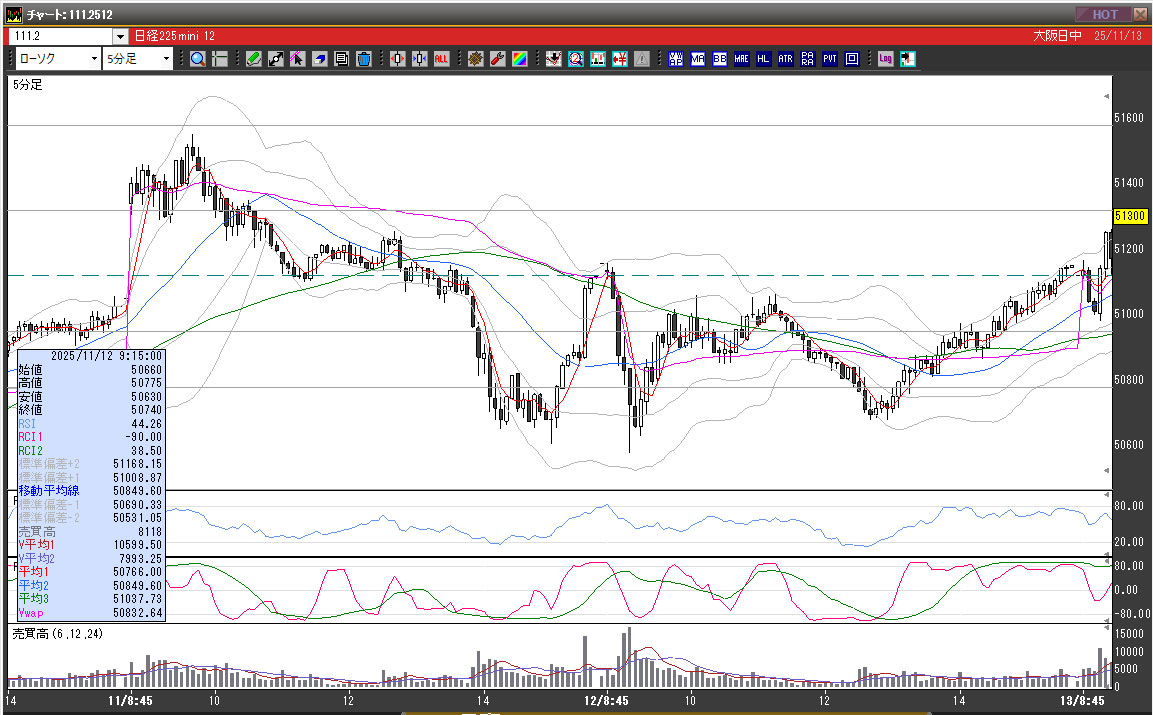
Task: Select the pencil drawing tool
Action: 254,59
